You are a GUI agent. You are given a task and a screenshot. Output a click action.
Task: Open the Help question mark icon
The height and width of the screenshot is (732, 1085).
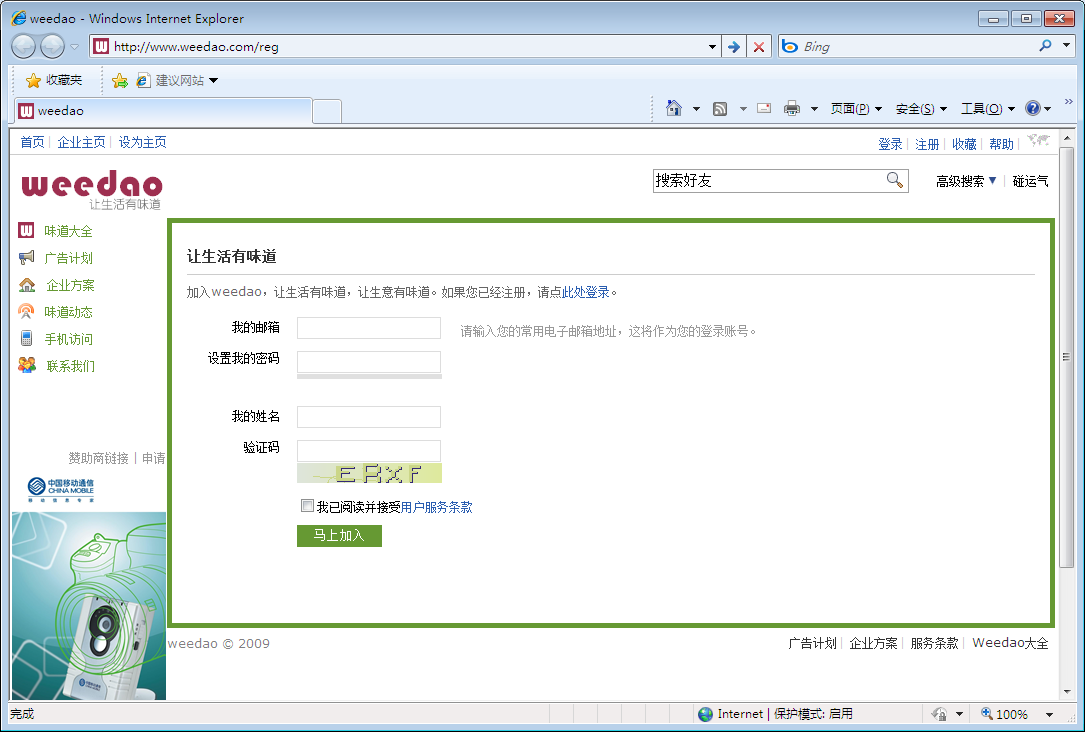pyautogui.click(x=1033, y=108)
